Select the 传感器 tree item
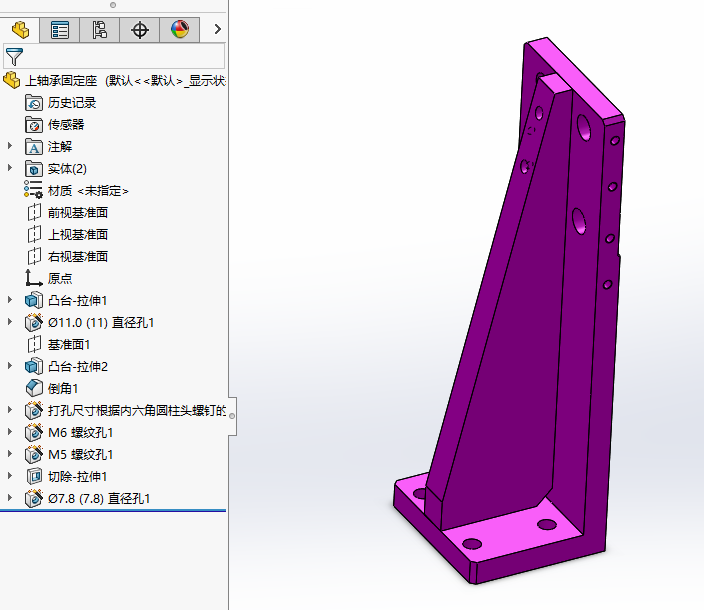Screen dimensions: 704x610 pos(66,125)
